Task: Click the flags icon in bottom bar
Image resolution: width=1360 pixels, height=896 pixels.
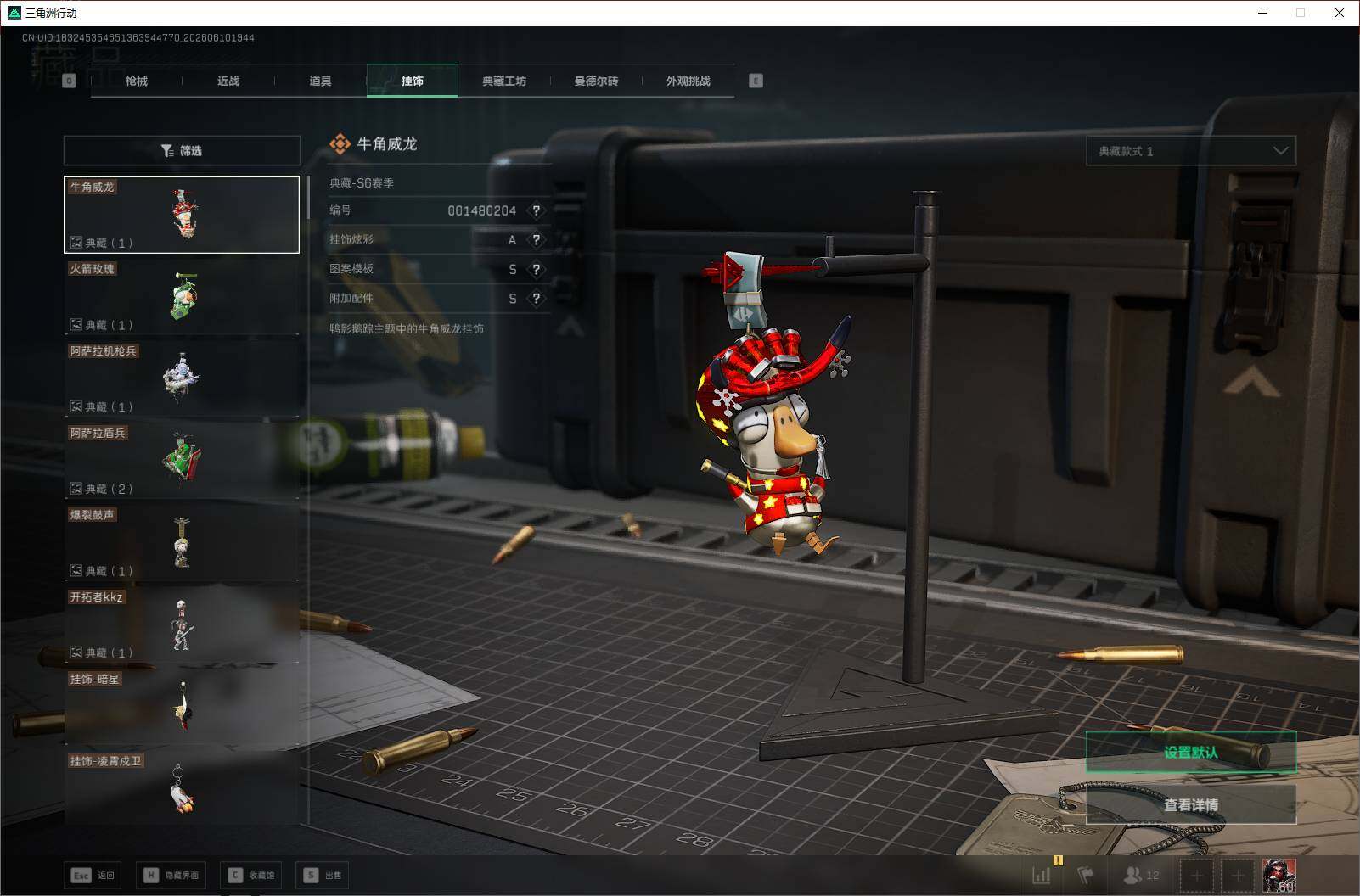Action: click(x=1086, y=876)
